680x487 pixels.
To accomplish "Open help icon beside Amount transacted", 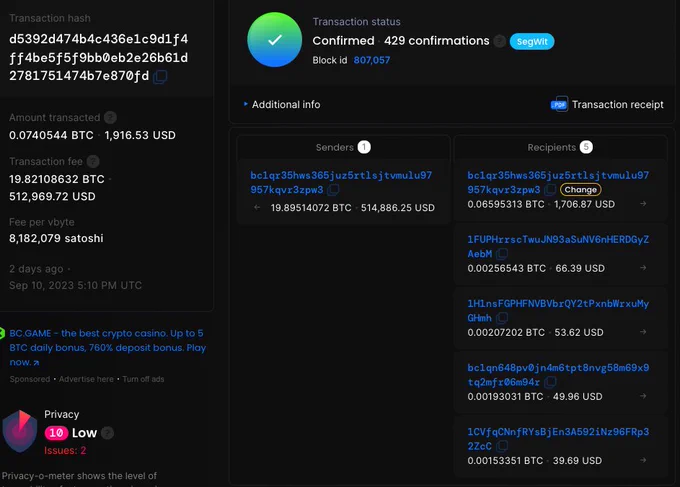I will tap(110, 118).
